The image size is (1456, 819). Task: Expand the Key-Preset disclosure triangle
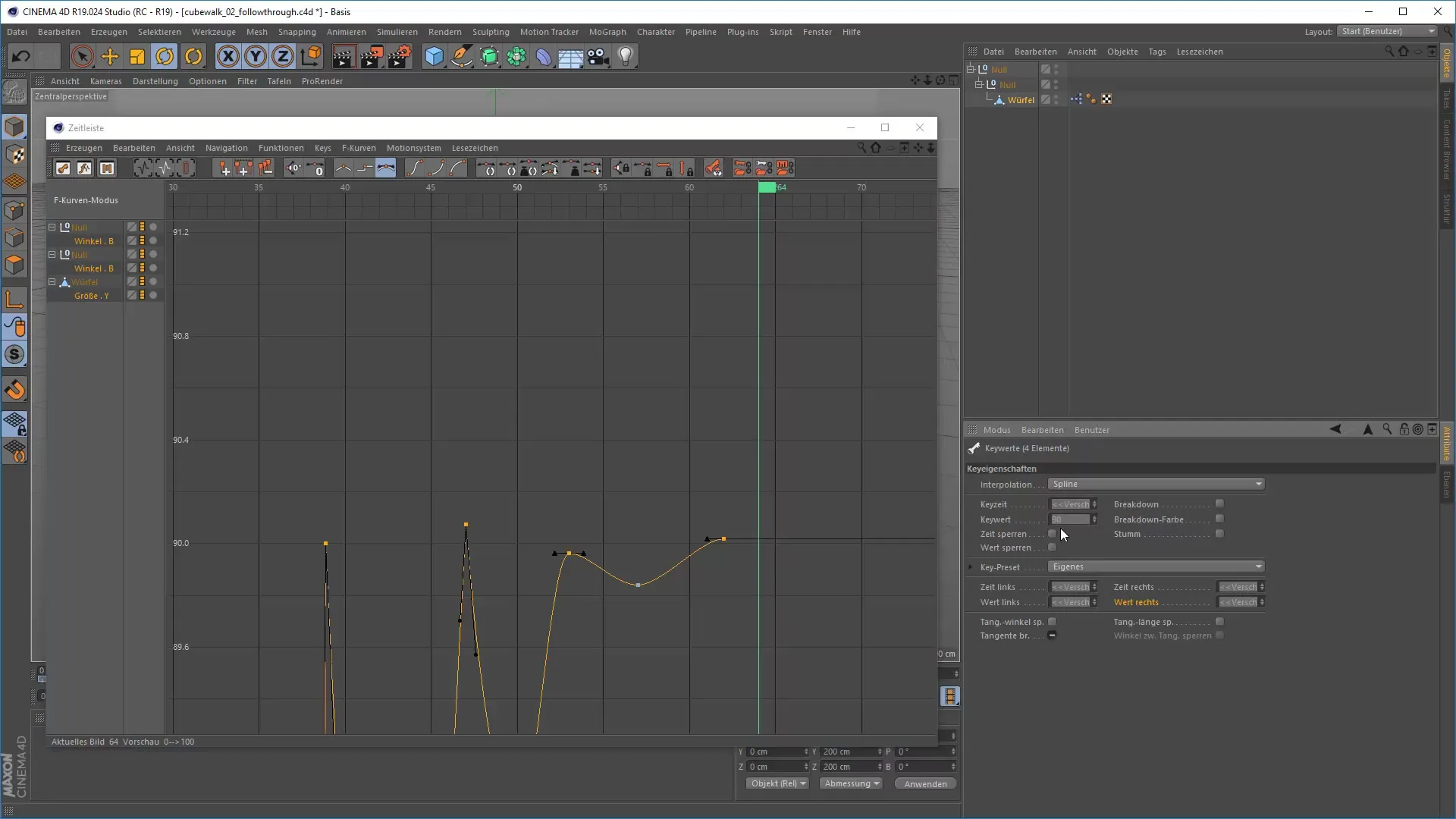[971, 566]
